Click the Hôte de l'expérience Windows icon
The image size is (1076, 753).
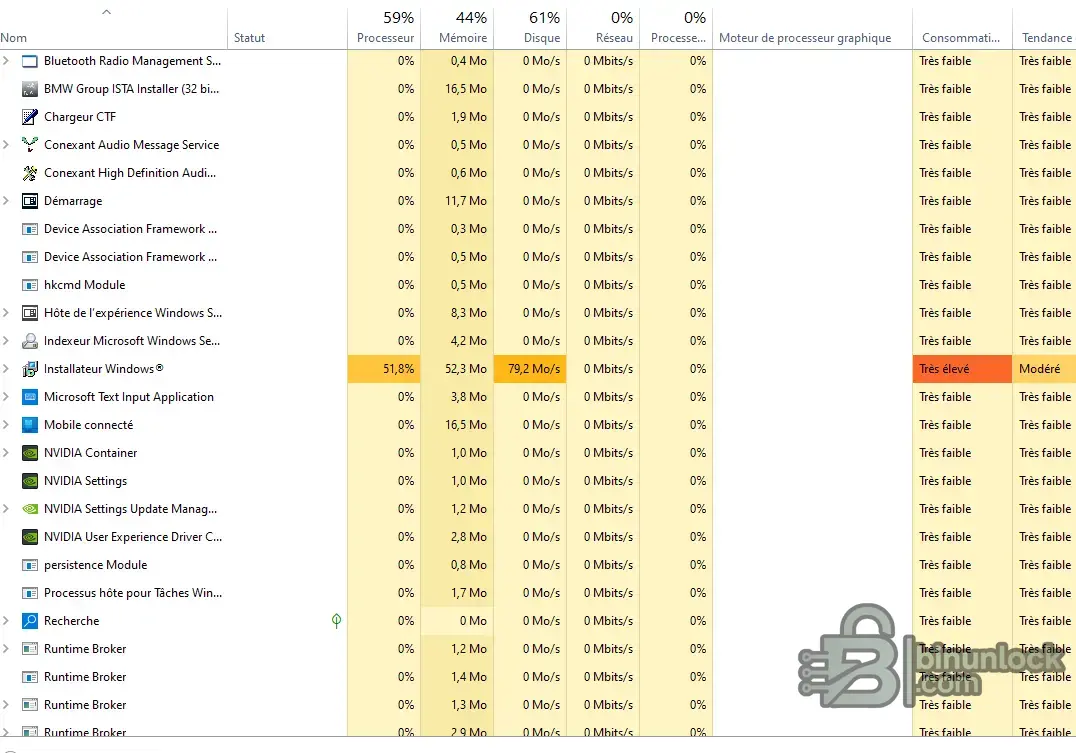30,313
